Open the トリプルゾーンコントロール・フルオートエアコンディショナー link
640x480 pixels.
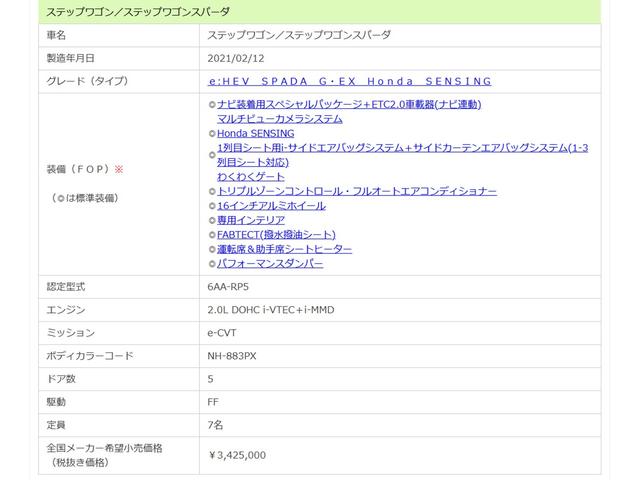click(356, 191)
